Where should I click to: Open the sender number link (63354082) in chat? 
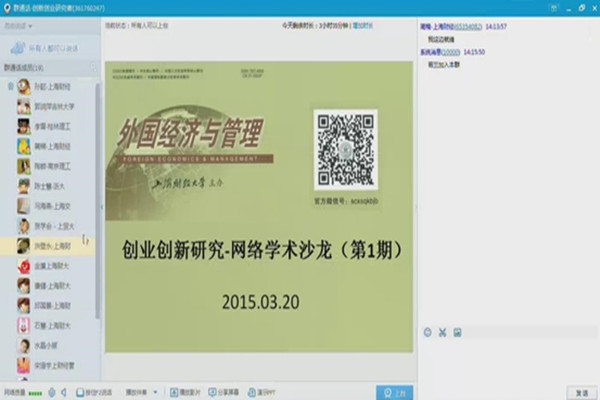(x=468, y=27)
